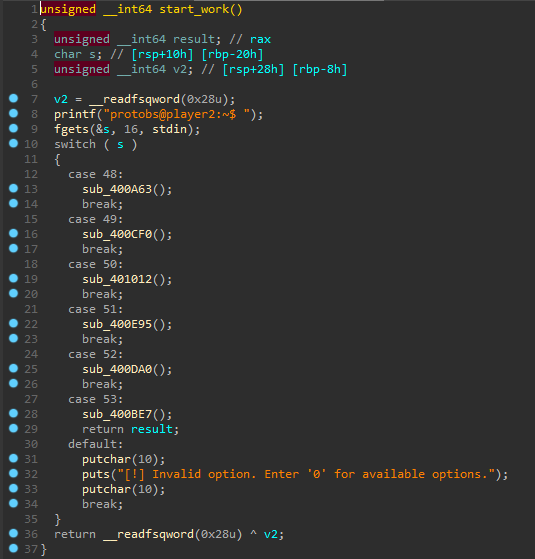The height and width of the screenshot is (559, 535).
Task: Click the 'default:' label
Action: tap(96, 444)
